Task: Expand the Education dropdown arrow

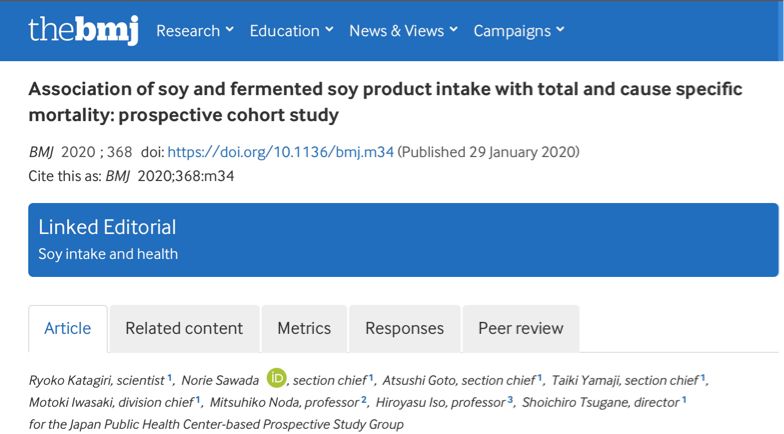Action: click(x=329, y=30)
